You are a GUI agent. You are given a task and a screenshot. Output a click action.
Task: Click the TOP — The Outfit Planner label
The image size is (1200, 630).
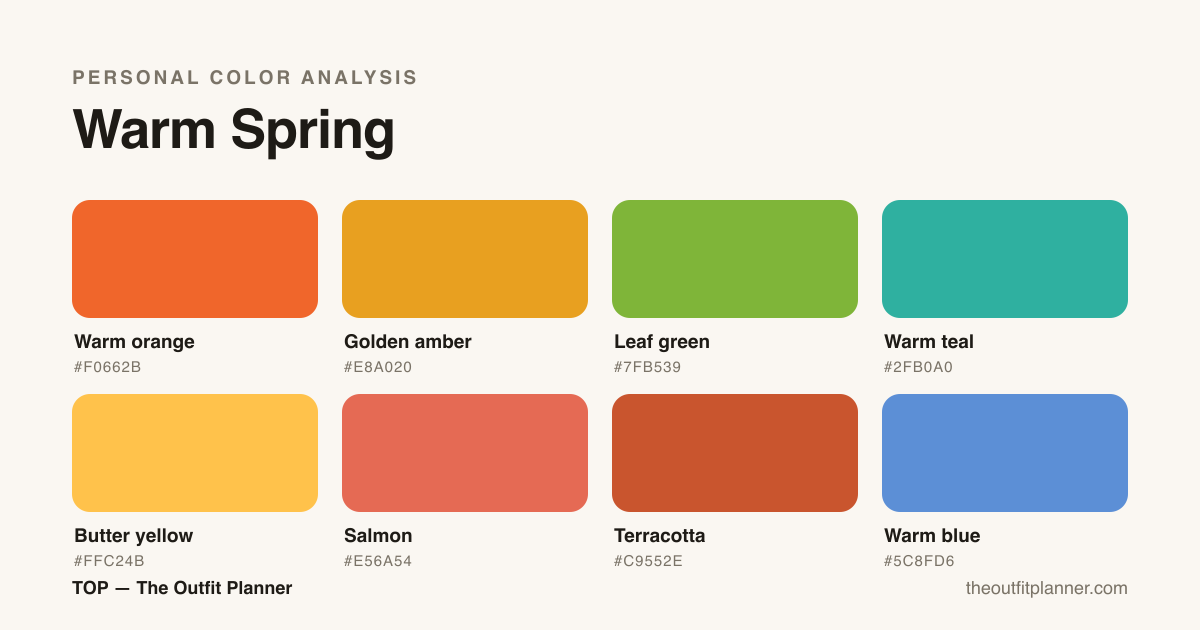[182, 588]
